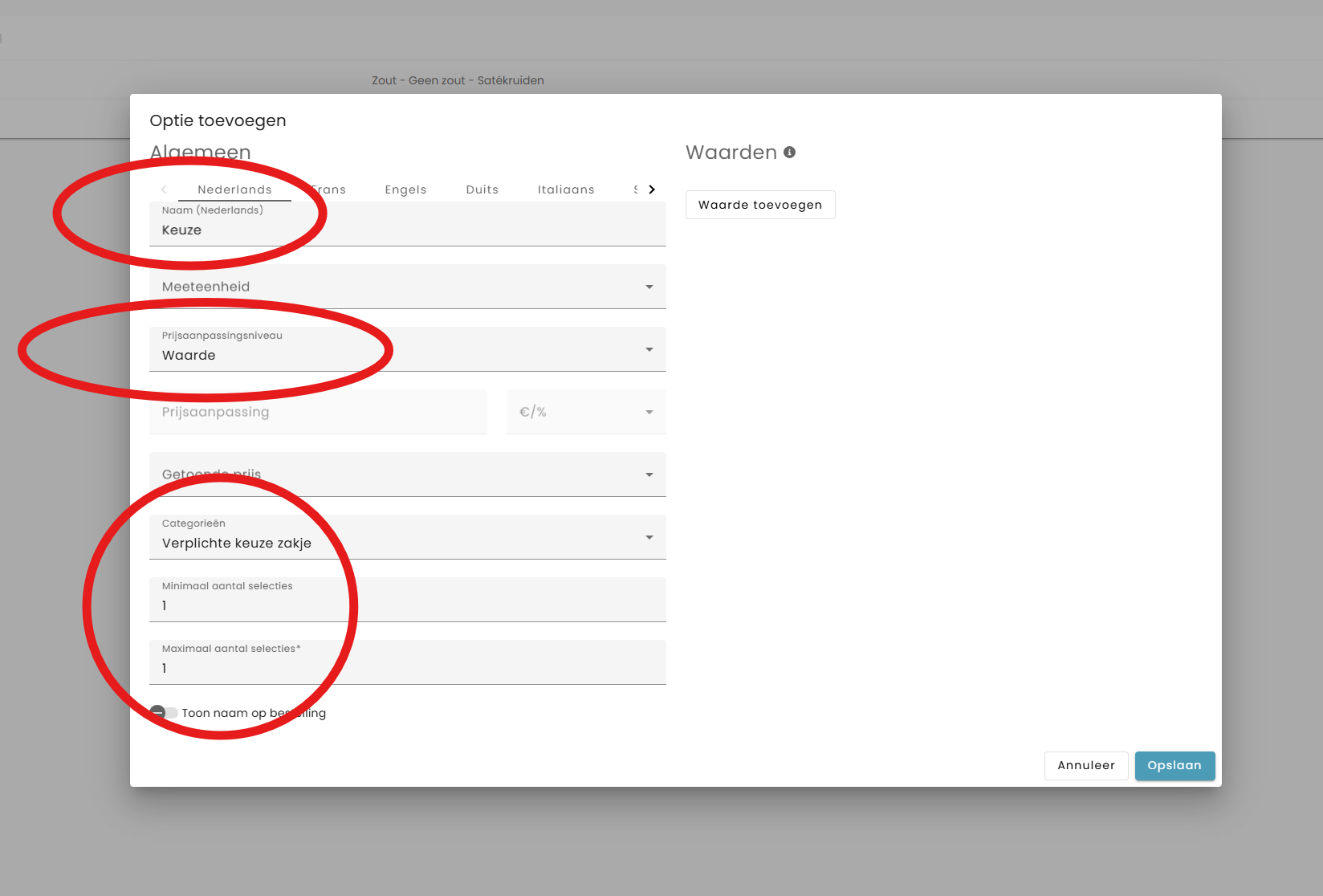Viewport: 1323px width, 896px height.
Task: Open the Meeteenheid dropdown
Action: pyautogui.click(x=407, y=287)
